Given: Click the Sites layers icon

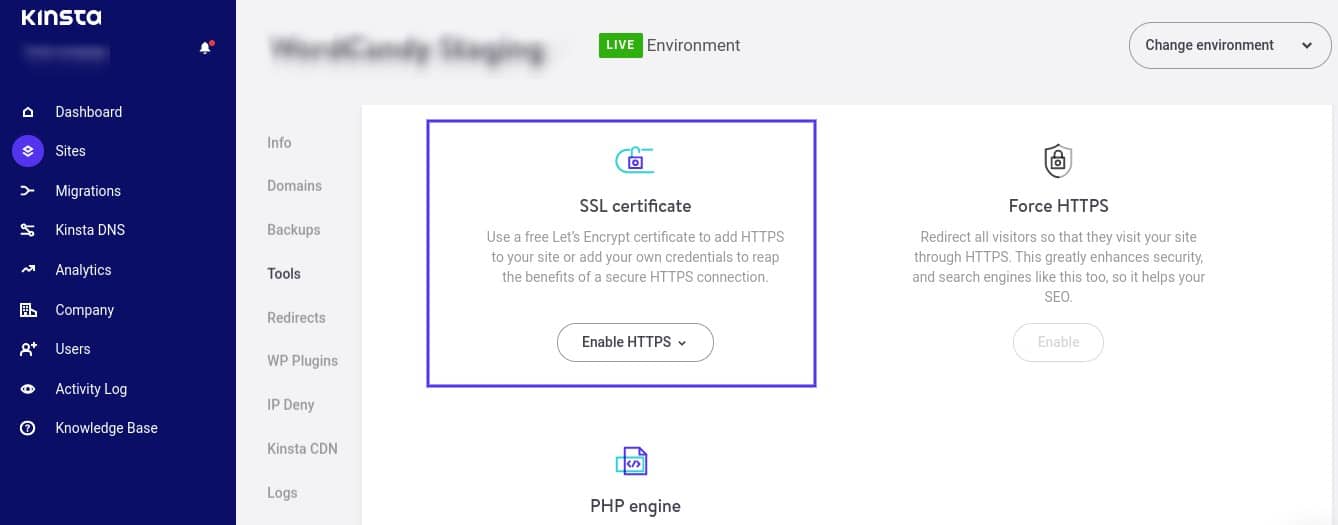Looking at the screenshot, I should click(28, 151).
